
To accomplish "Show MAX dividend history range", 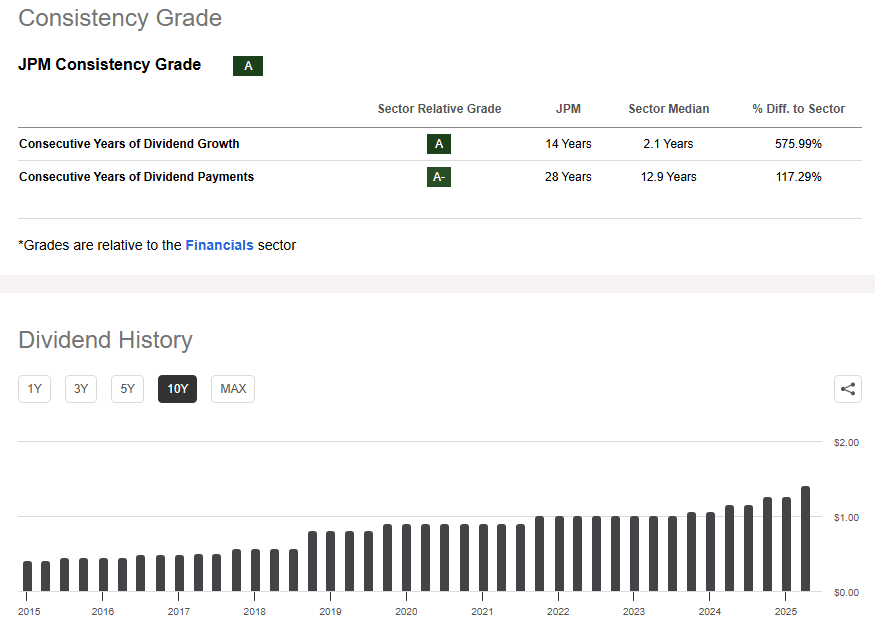I will 233,389.
